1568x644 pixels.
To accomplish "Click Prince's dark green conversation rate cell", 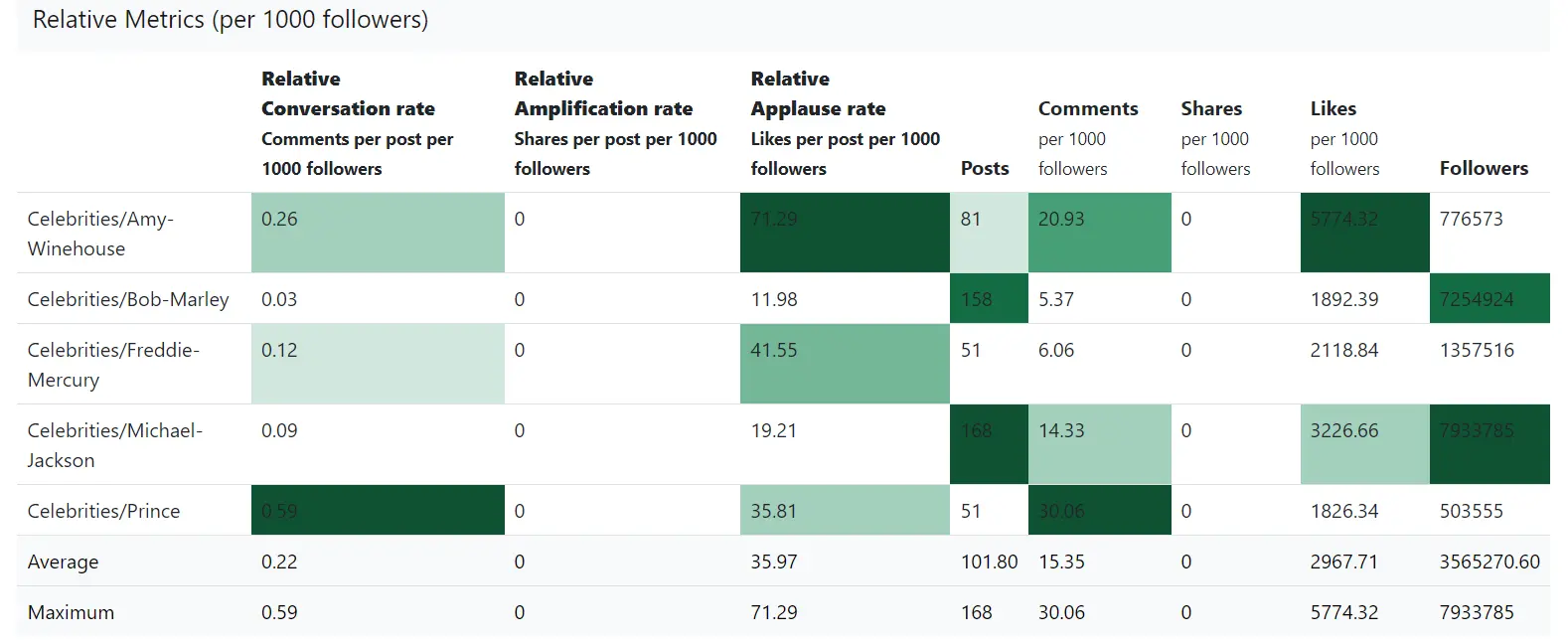I will tap(378, 511).
